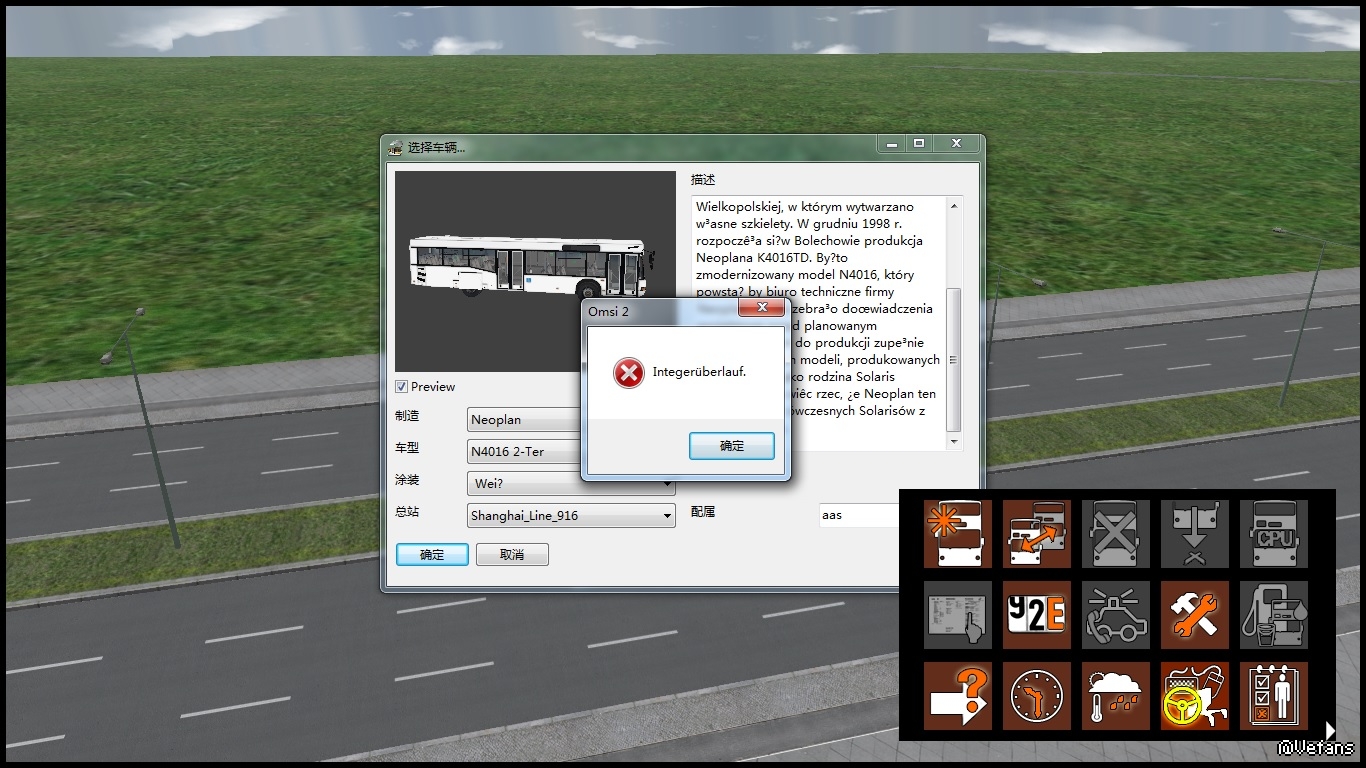Click the description scrollbar down arrow
This screenshot has height=768, width=1366.
coord(954,442)
